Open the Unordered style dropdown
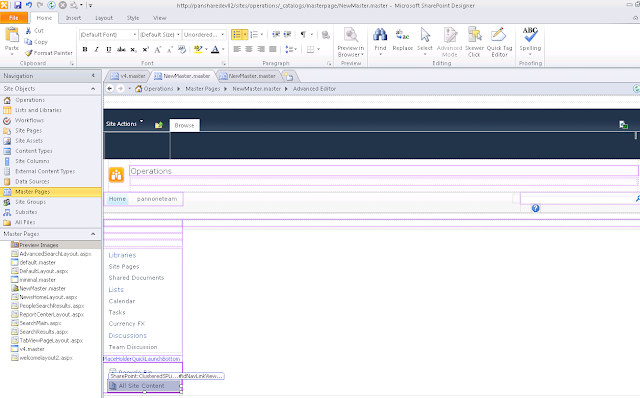The width and height of the screenshot is (640, 398). [x=204, y=35]
